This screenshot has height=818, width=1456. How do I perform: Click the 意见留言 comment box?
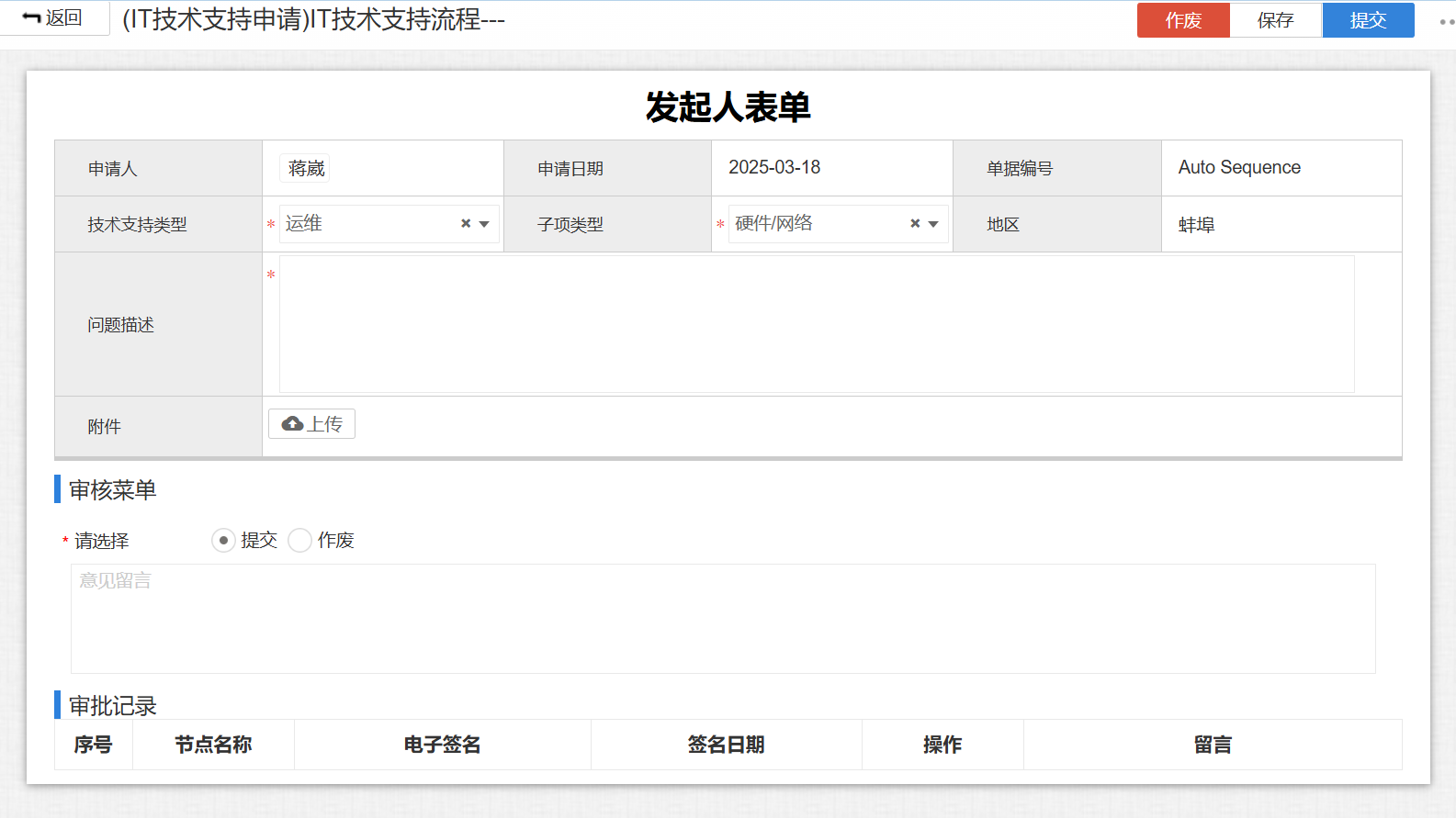722,618
